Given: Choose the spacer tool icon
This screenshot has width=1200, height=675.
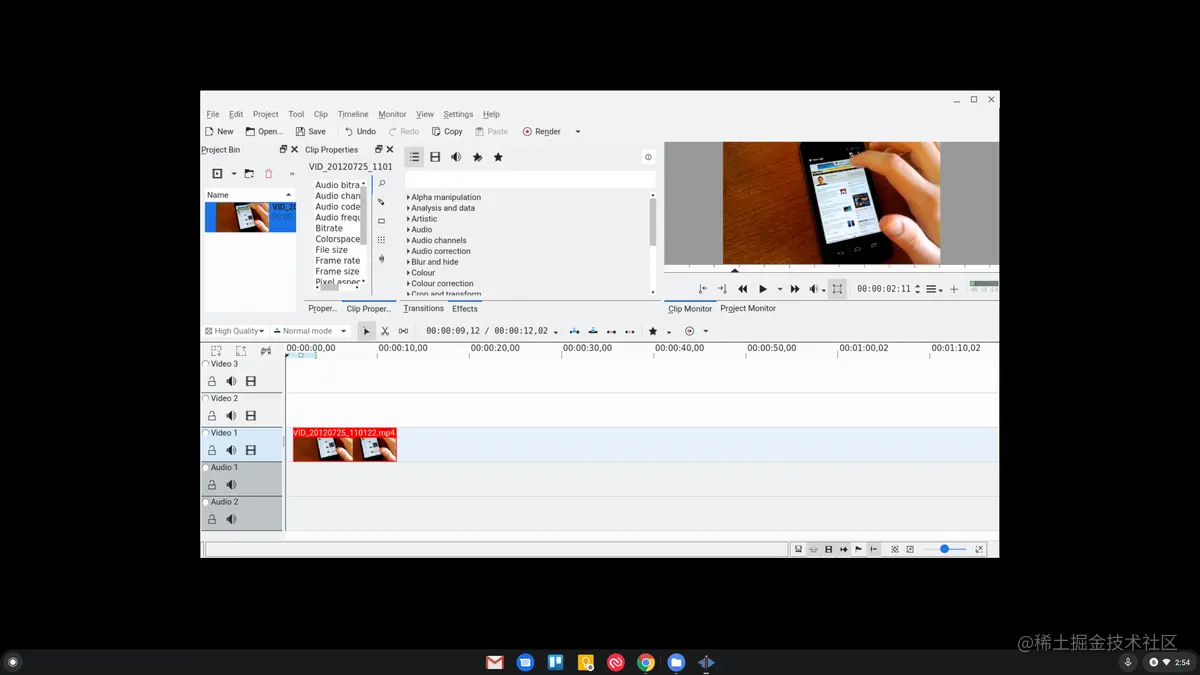Looking at the screenshot, I should [403, 331].
